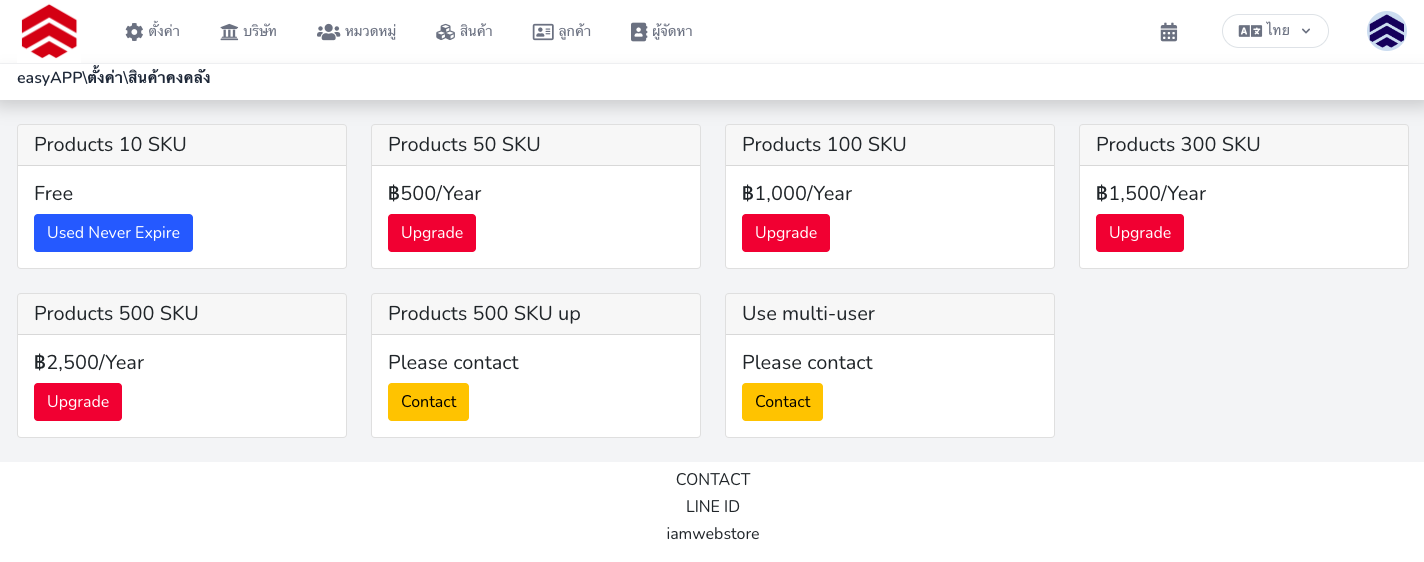Open the ตั้งค่า menu

click(164, 32)
